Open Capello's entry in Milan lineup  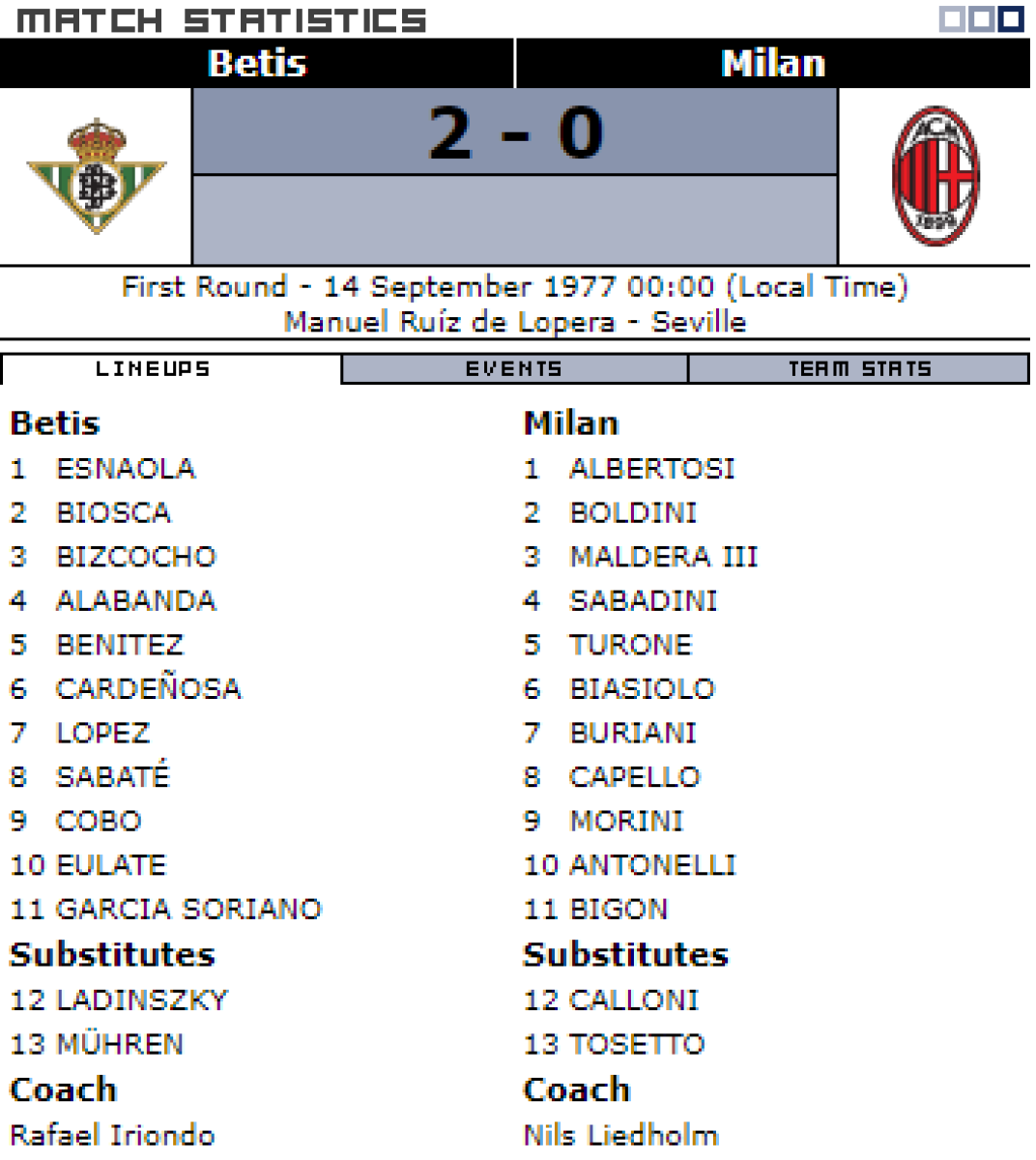635,777
